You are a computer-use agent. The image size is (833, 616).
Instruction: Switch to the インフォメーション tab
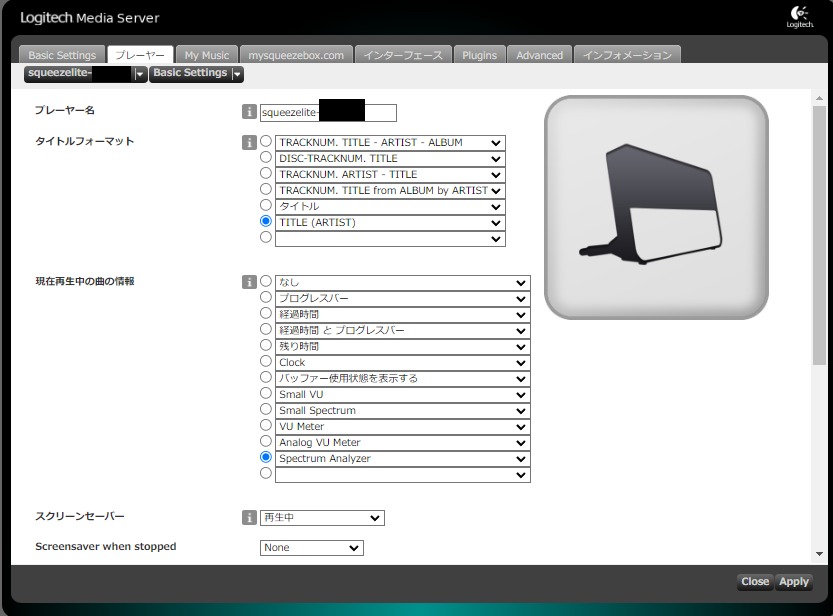pyautogui.click(x=627, y=55)
